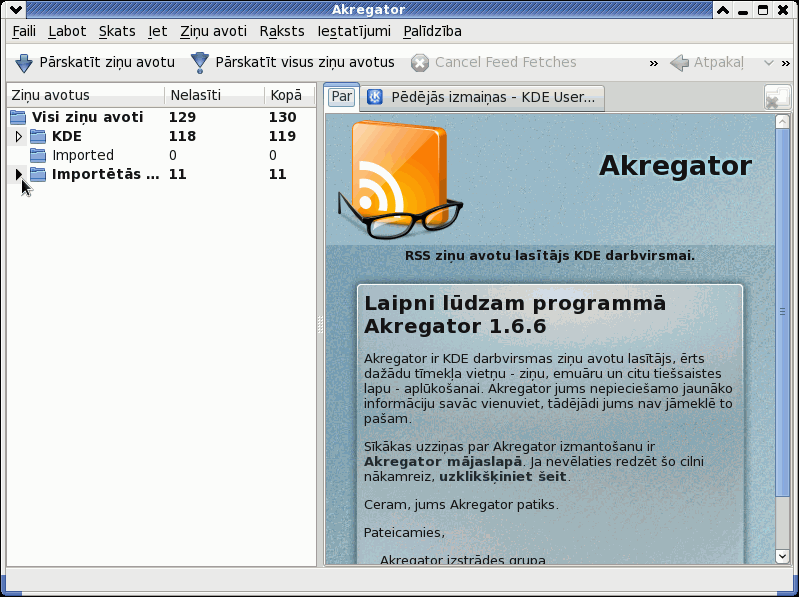Open the Ziņu avoti menu
The width and height of the screenshot is (799, 597).
pos(214,32)
